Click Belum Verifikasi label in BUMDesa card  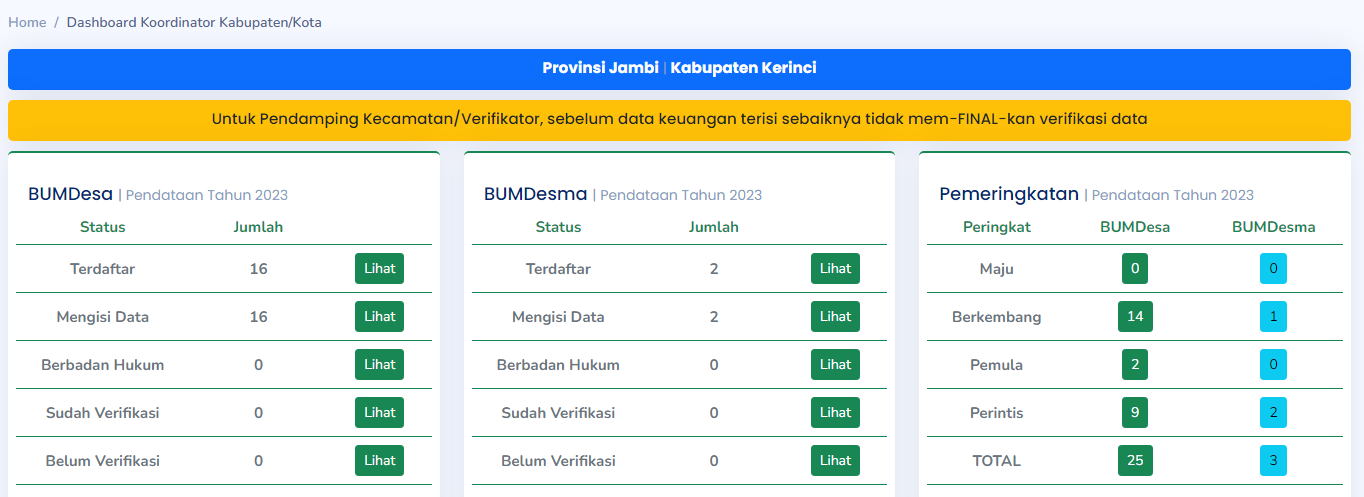pyautogui.click(x=103, y=461)
